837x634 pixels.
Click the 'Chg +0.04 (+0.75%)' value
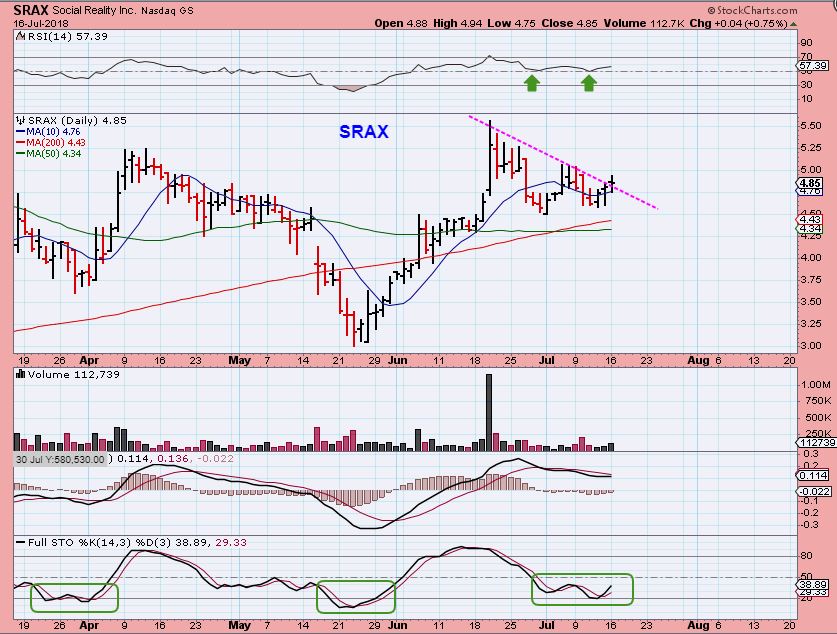tap(739, 23)
